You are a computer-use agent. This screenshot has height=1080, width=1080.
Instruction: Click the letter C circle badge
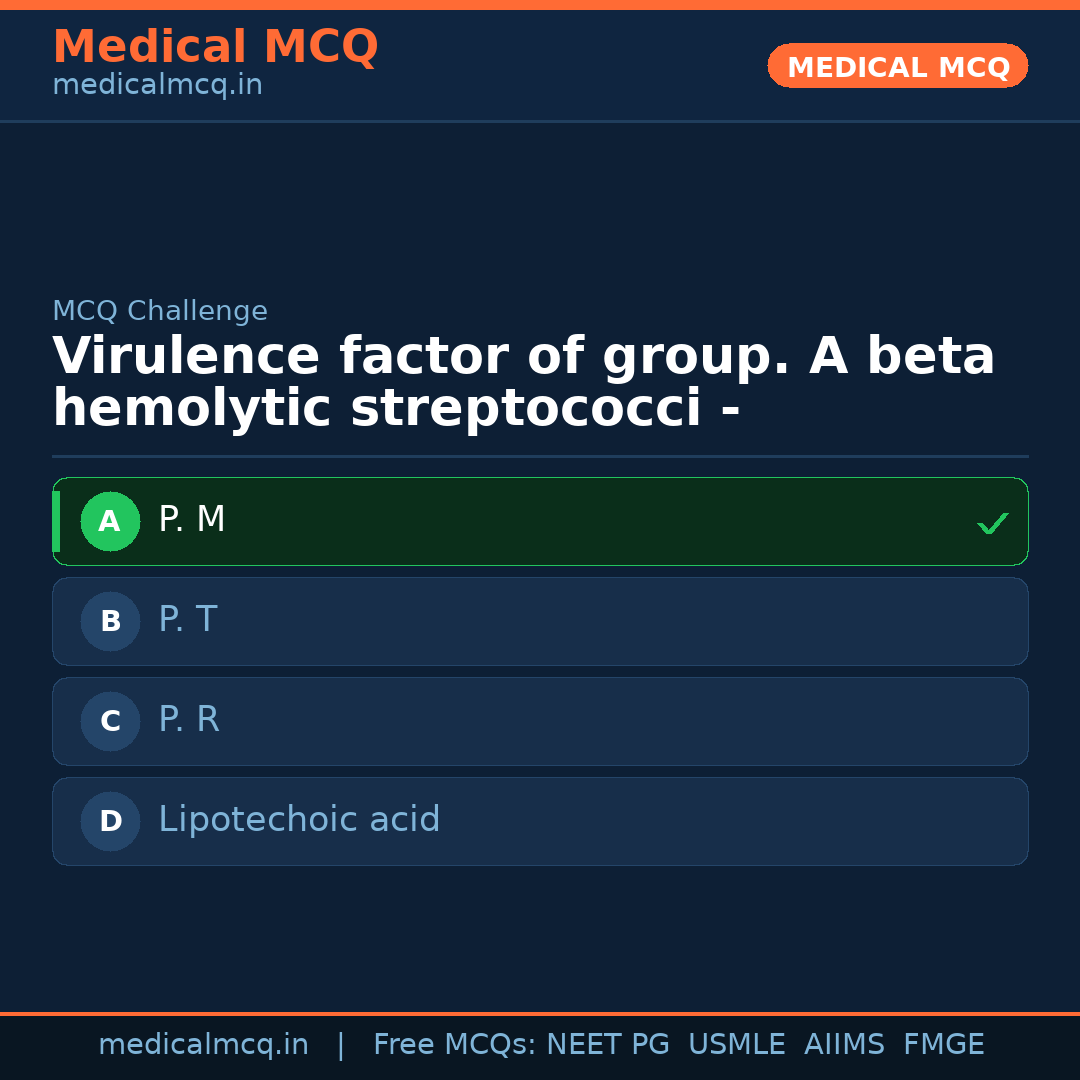point(110,721)
